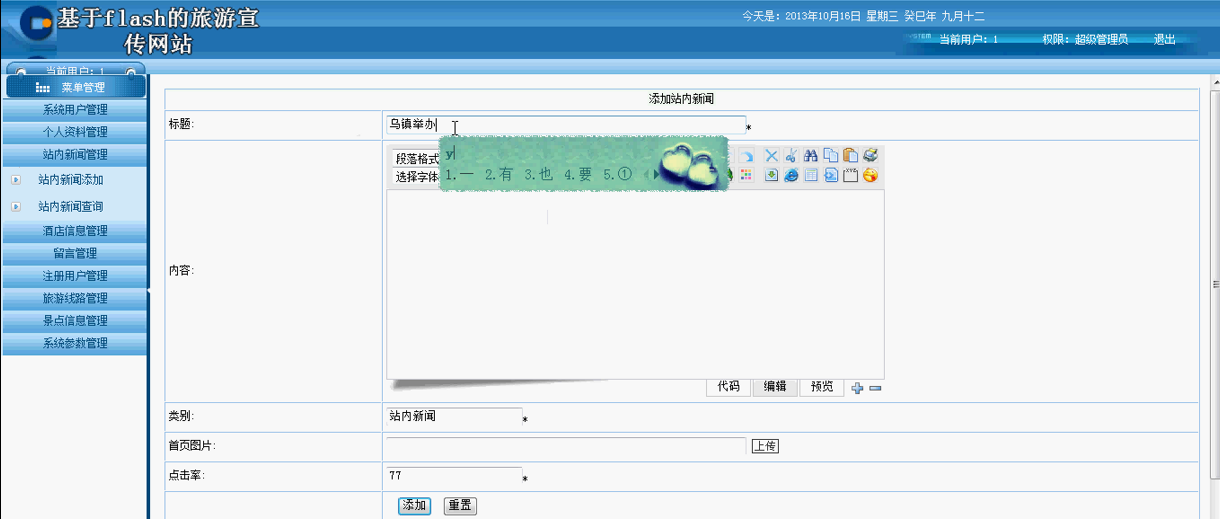The width and height of the screenshot is (1220, 519).
Task: Click the 点击率 hit count field
Action: click(454, 476)
